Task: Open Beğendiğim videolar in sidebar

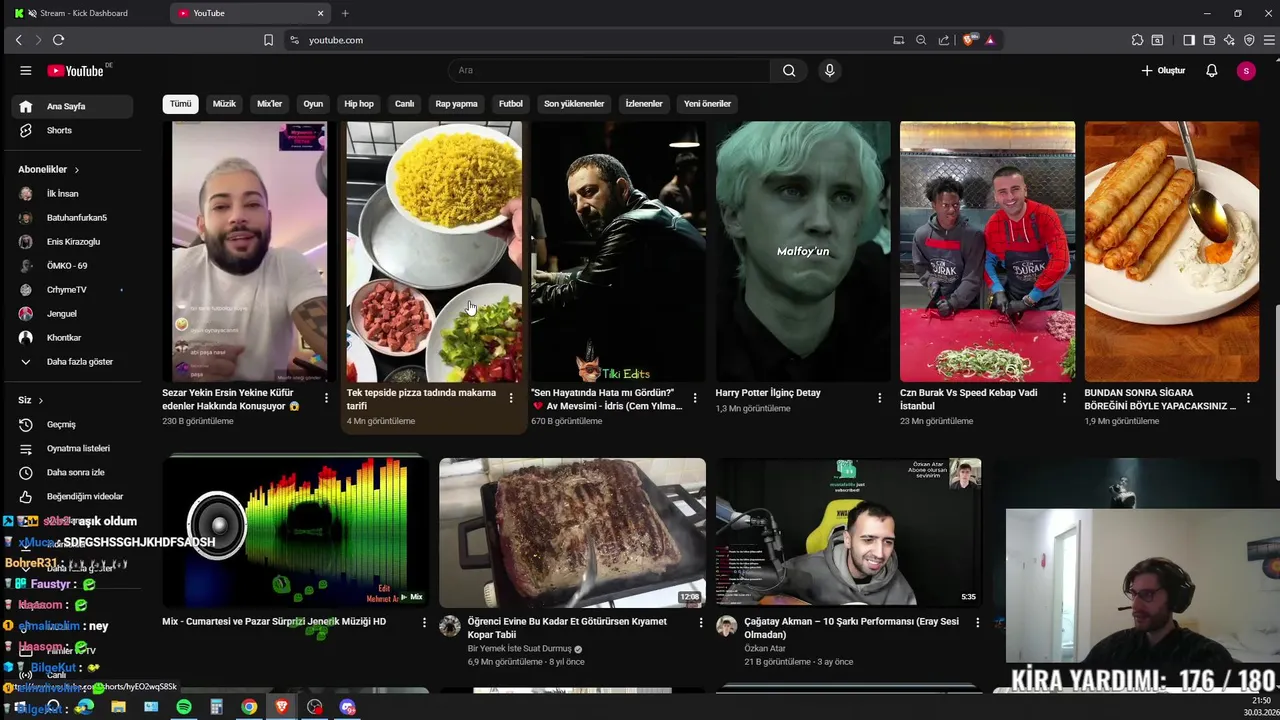Action: tap(72, 497)
